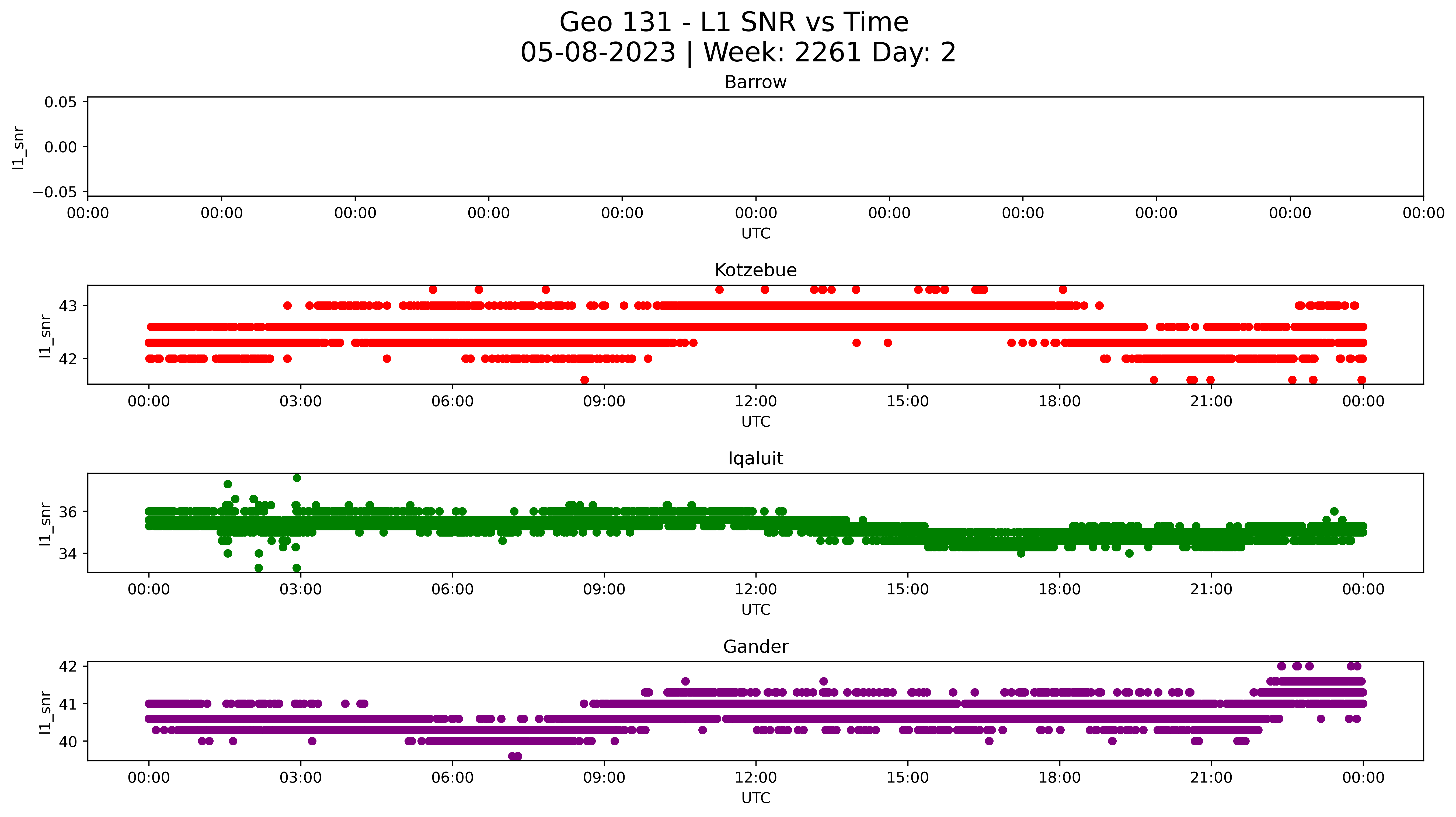1456x817 pixels.
Task: Click the 03:00 tick label on Gander plot
Action: (301, 778)
